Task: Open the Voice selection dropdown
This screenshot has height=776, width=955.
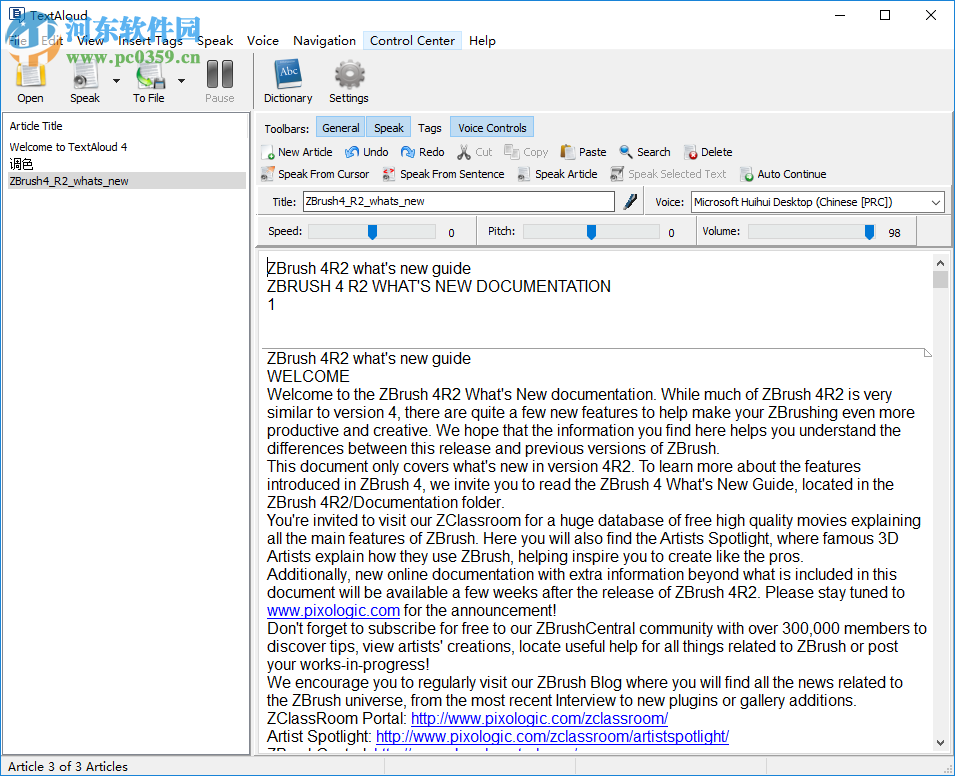Action: (x=933, y=201)
